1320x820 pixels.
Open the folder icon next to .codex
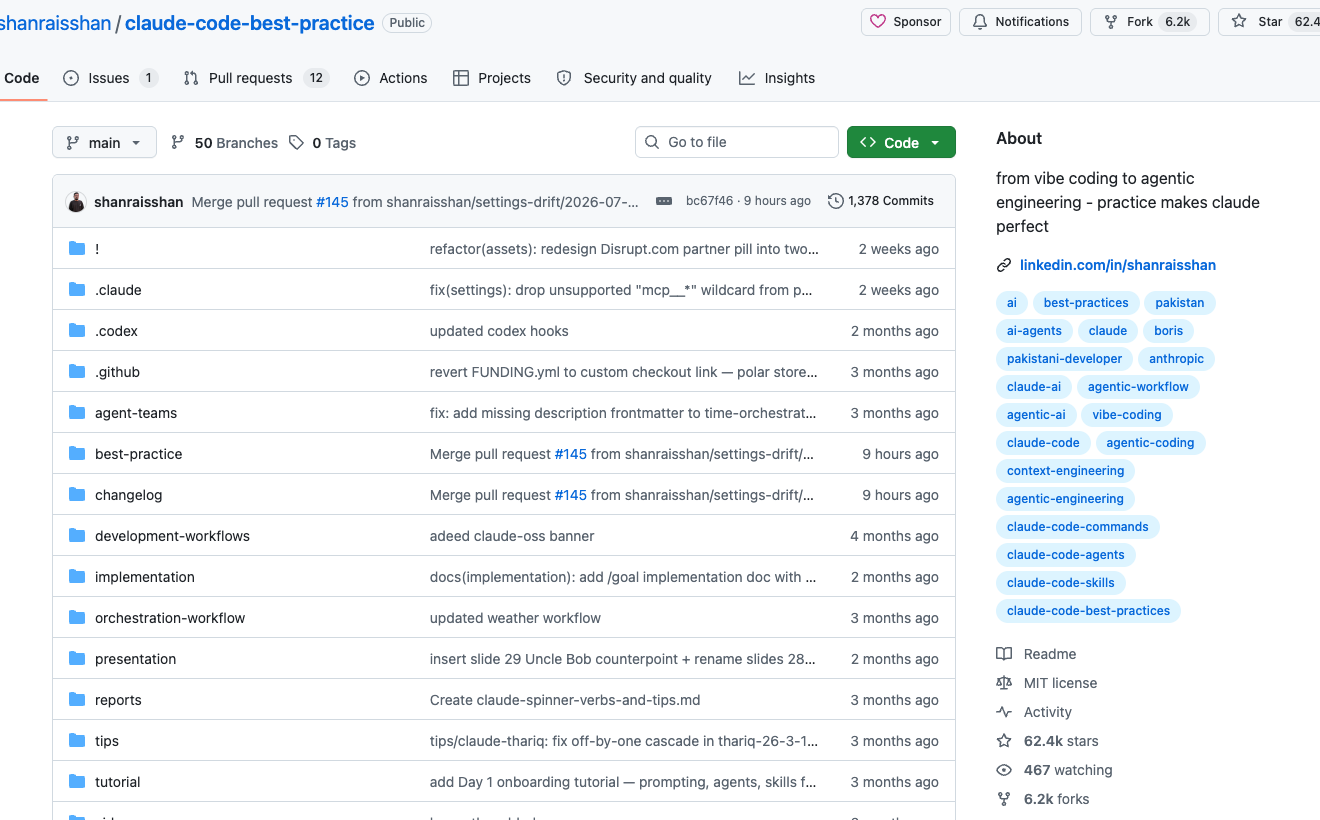(77, 331)
